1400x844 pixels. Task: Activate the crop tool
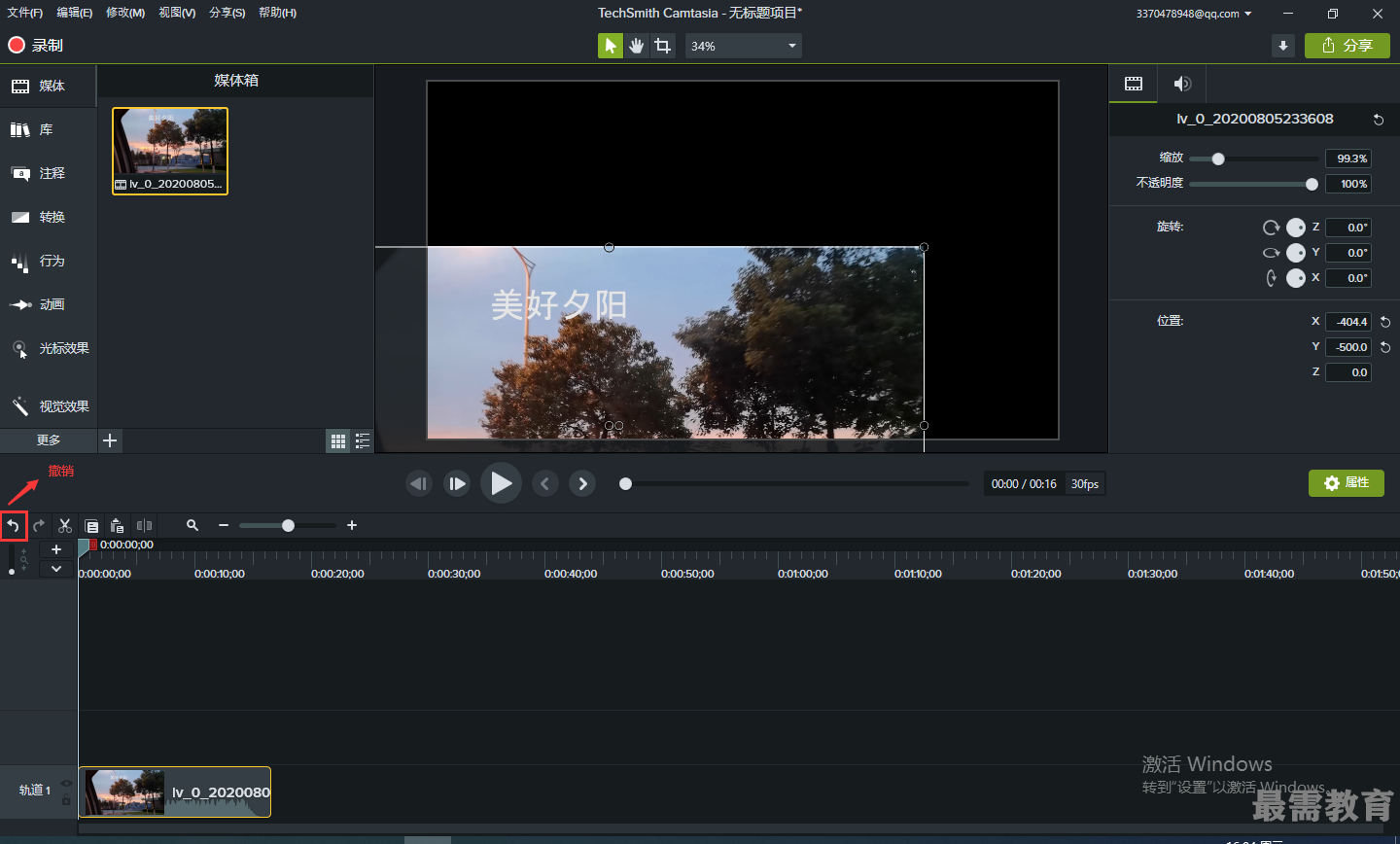663,46
